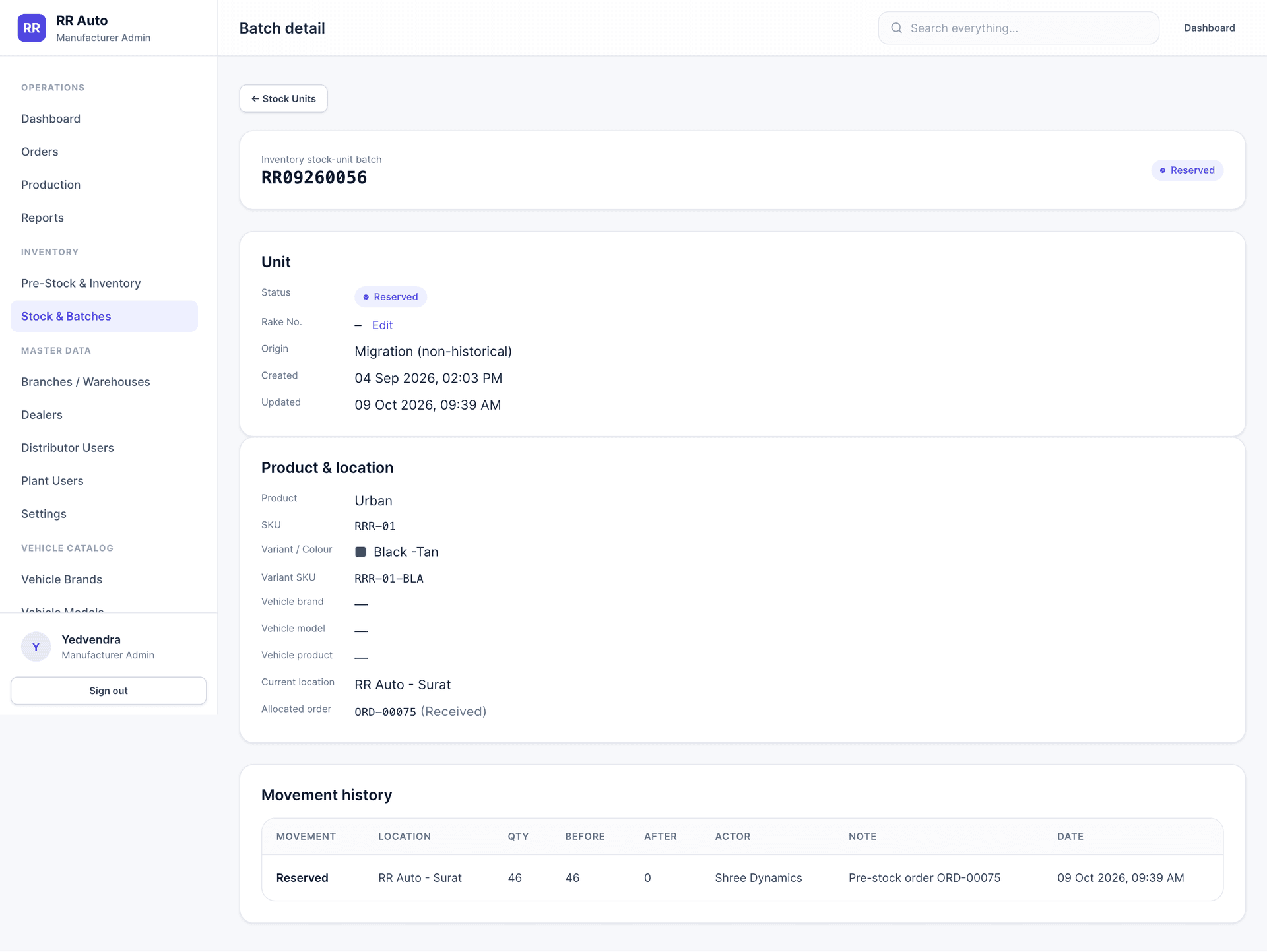Click the Reserved status badge in Unit card
The width and height of the screenshot is (1267, 952).
(x=391, y=297)
